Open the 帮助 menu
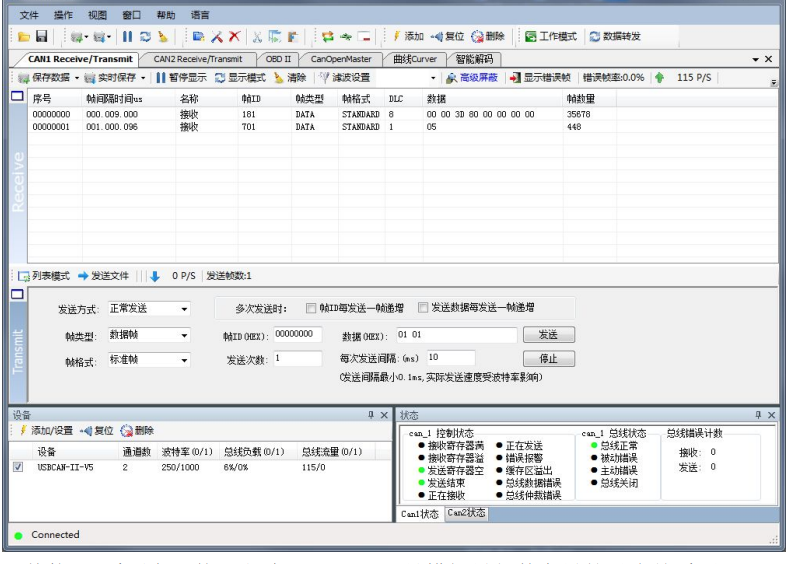The width and height of the screenshot is (795, 564). [x=166, y=15]
